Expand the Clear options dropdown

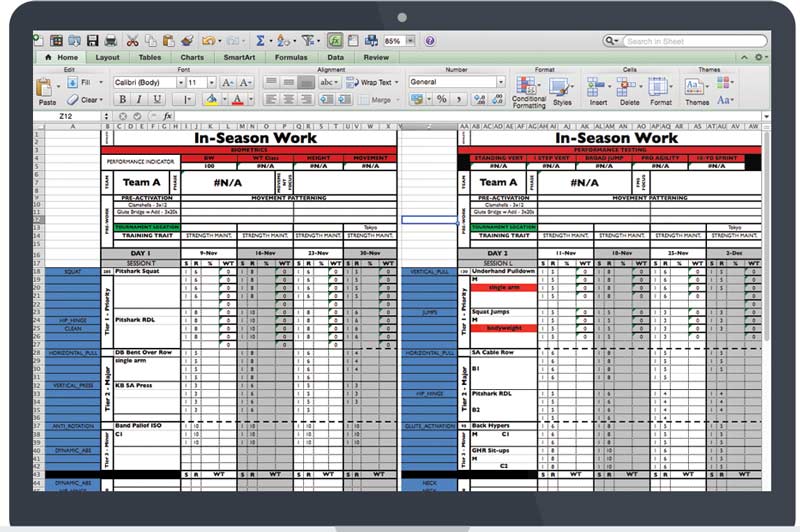point(102,99)
